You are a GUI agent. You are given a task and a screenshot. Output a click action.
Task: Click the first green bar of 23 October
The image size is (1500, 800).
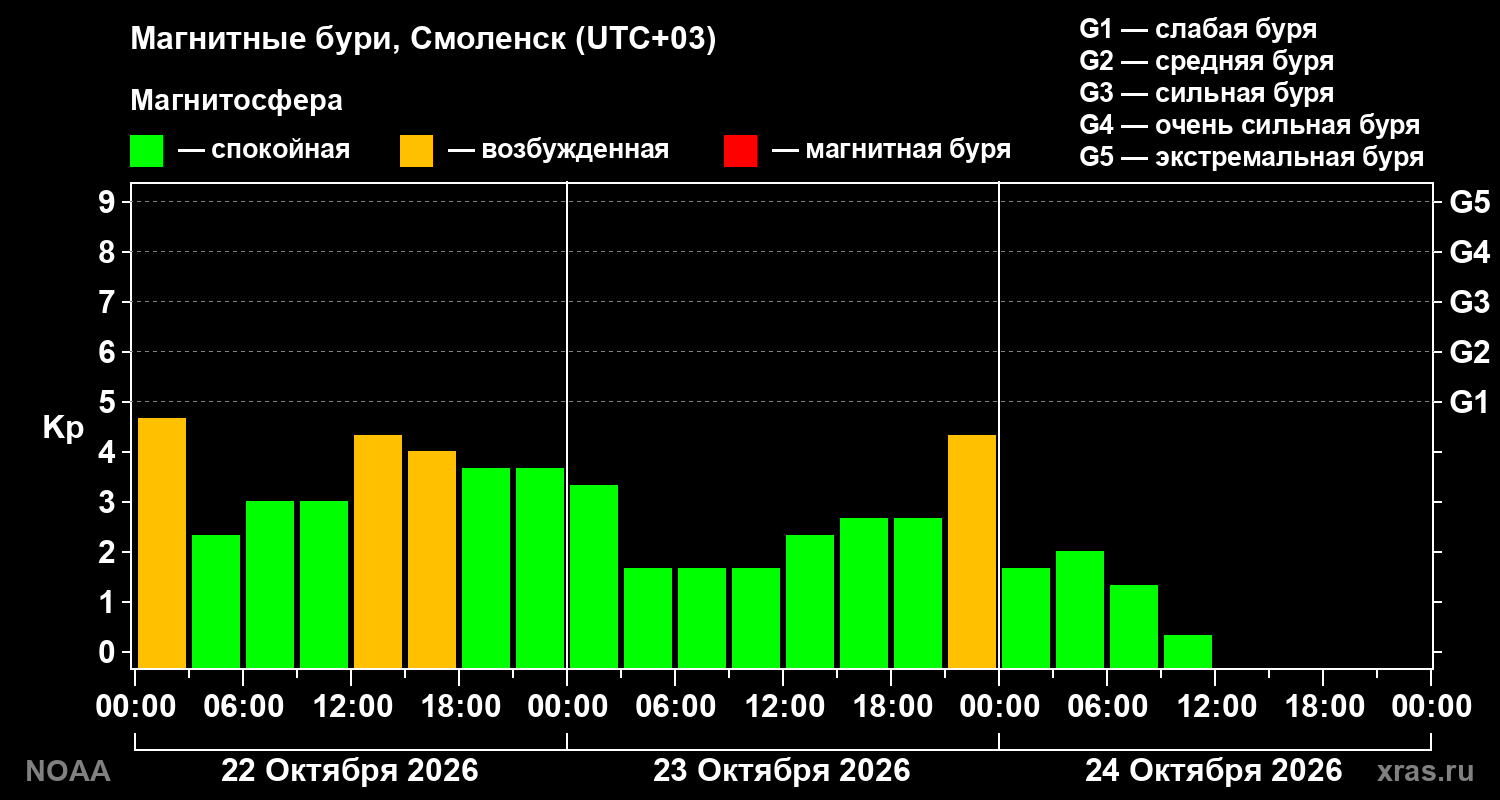(594, 576)
